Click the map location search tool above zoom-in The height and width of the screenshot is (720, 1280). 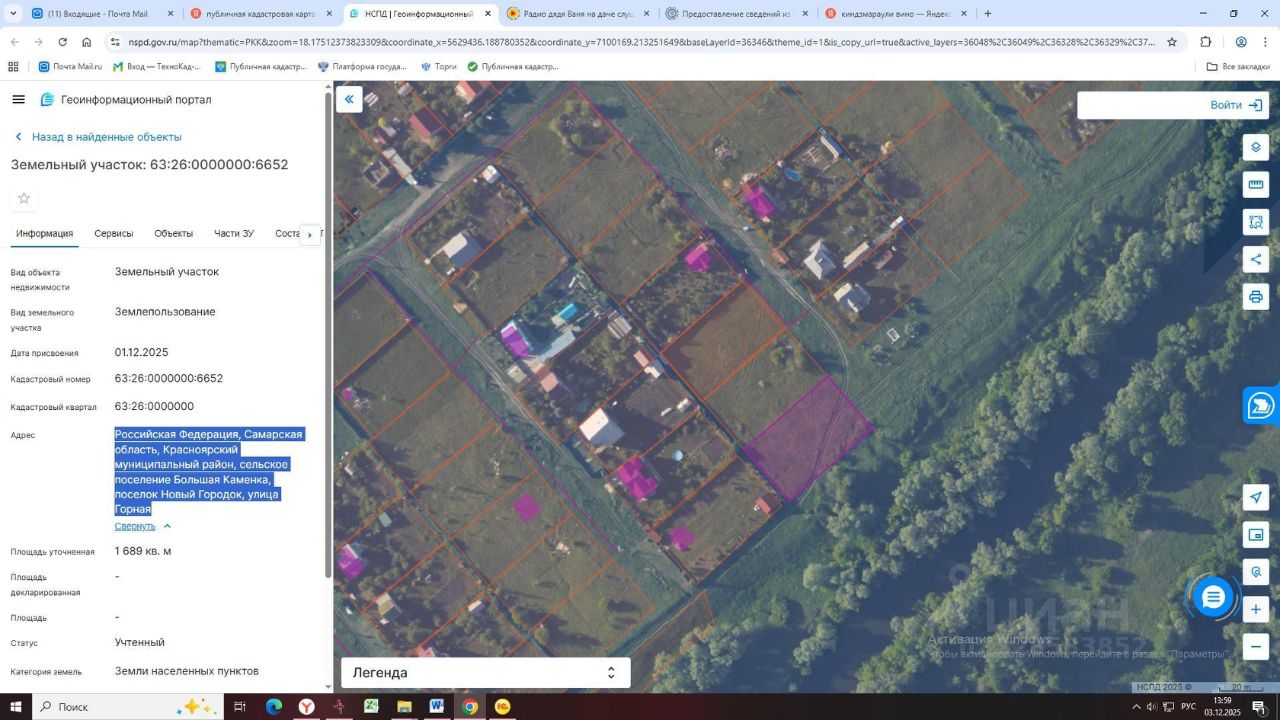(x=1256, y=572)
